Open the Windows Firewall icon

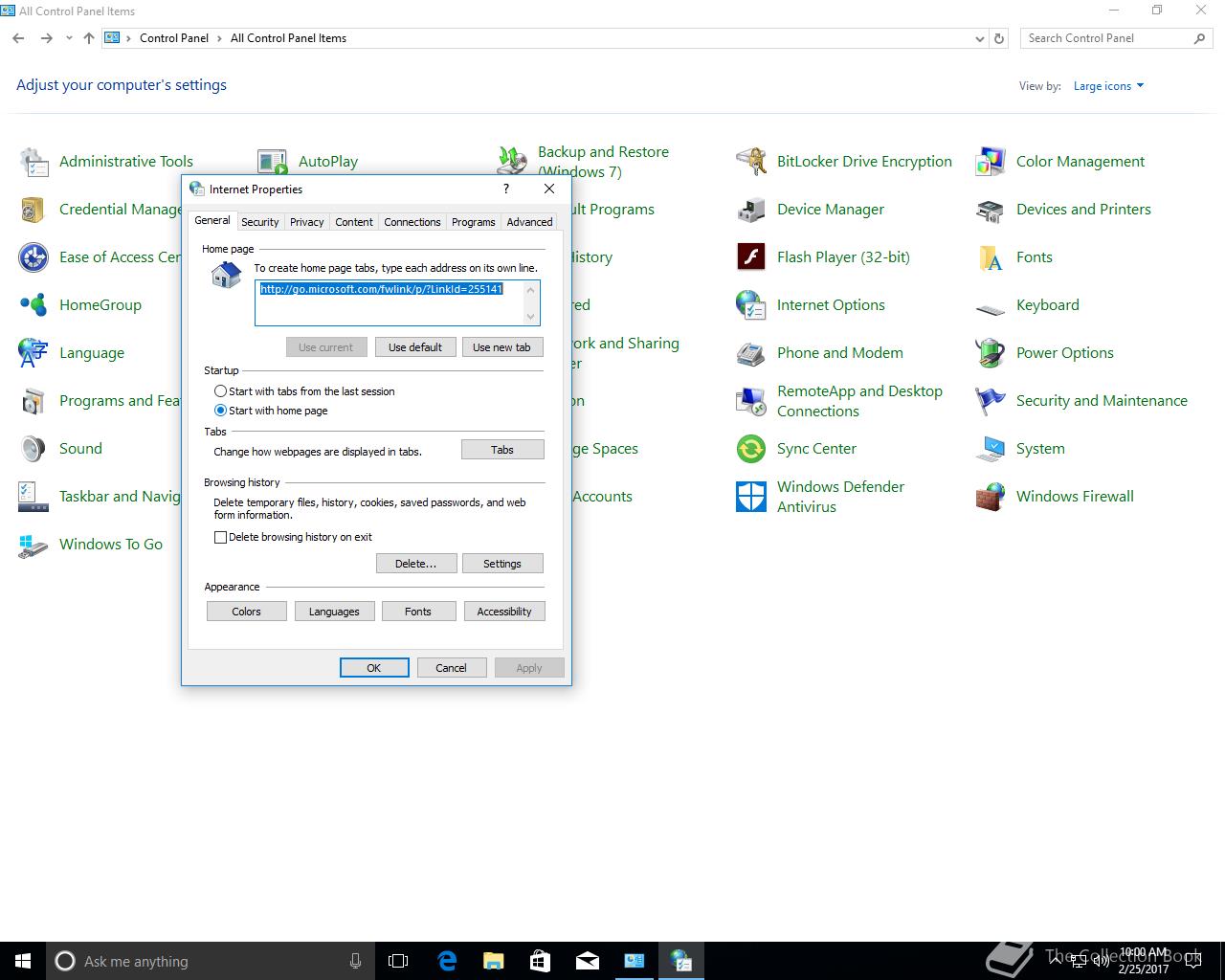click(x=991, y=497)
